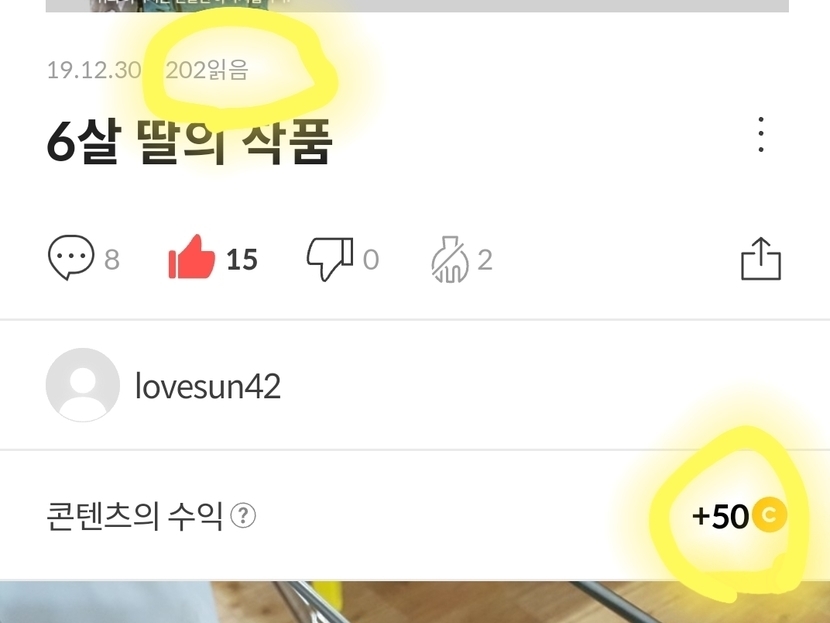
Task: Open the share icon beside reactions
Action: pyautogui.click(x=761, y=258)
